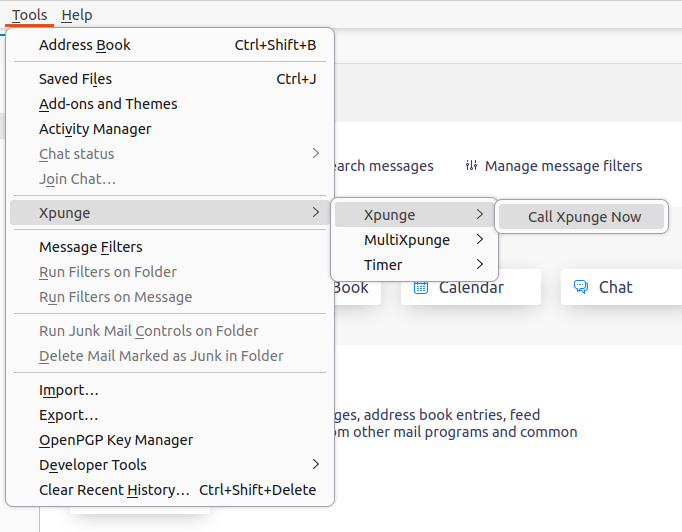Click the Manage message filters sliders icon
The width and height of the screenshot is (682, 532).
click(x=471, y=166)
